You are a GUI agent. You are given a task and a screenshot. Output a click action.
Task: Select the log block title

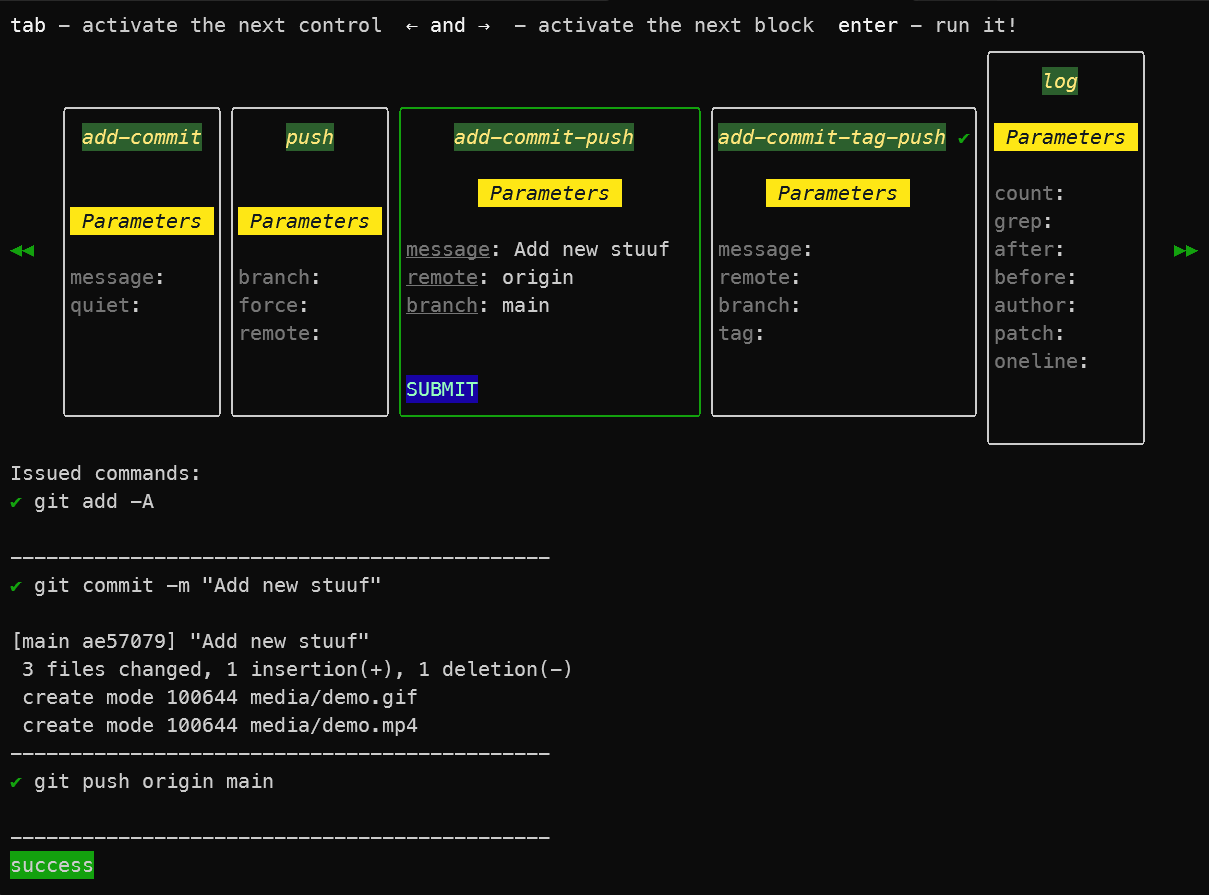[1060, 81]
